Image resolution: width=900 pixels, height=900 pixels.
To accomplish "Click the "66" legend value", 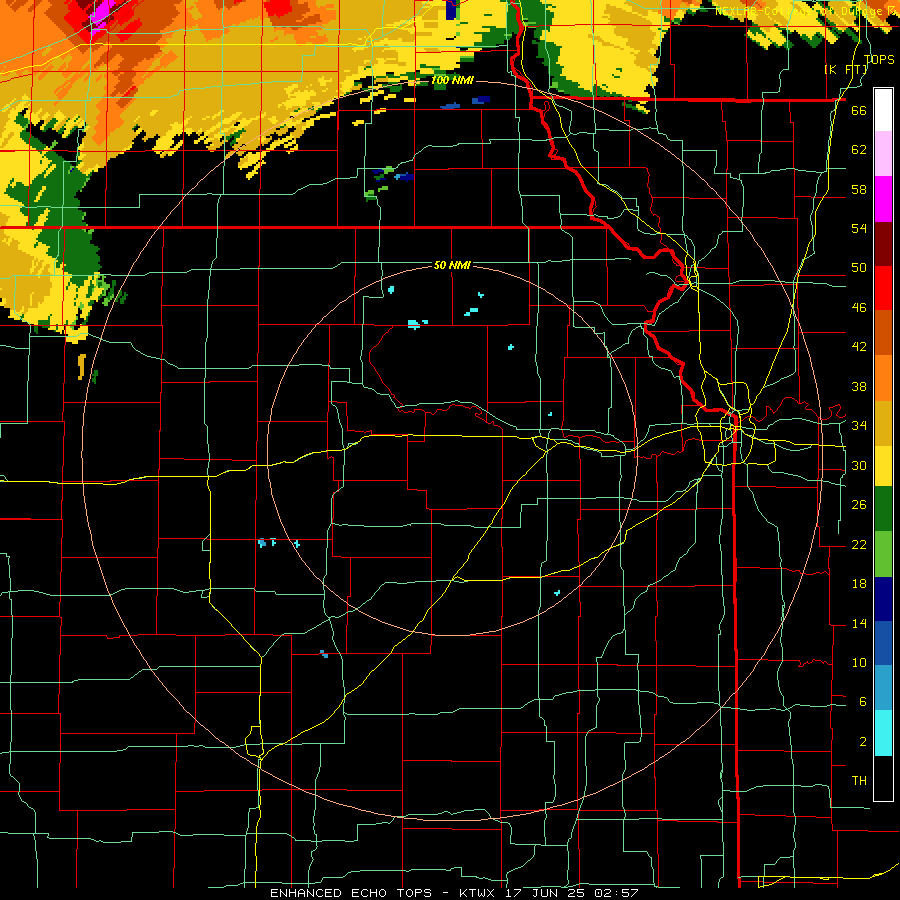I will point(859,110).
